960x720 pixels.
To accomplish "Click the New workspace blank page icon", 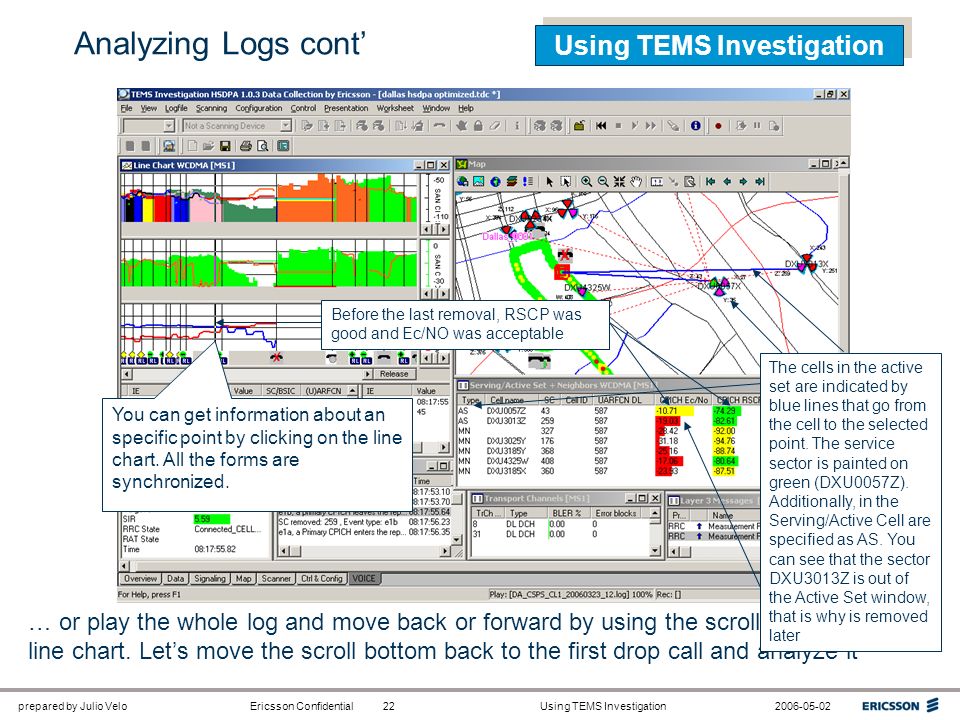I will [192, 146].
